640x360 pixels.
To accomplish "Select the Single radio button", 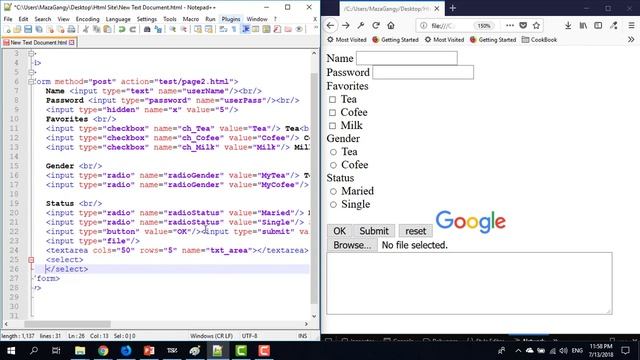I will click(x=333, y=204).
